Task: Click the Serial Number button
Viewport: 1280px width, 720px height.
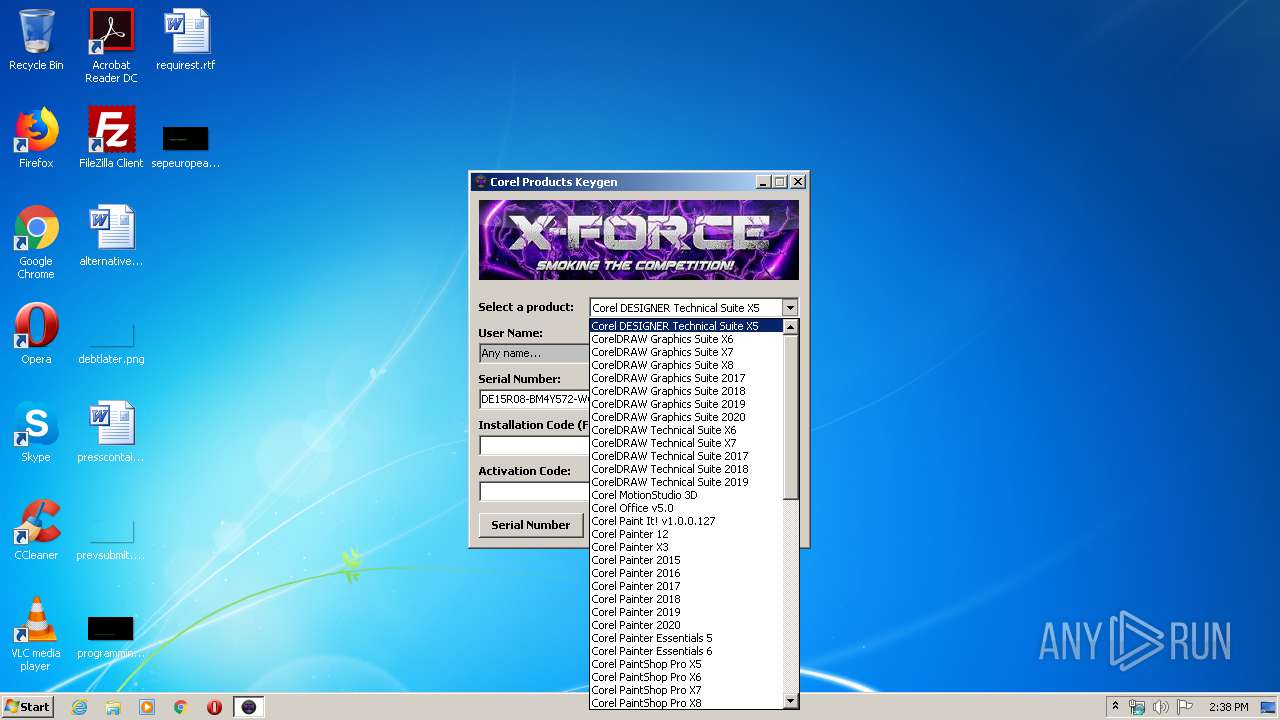Action: (531, 525)
